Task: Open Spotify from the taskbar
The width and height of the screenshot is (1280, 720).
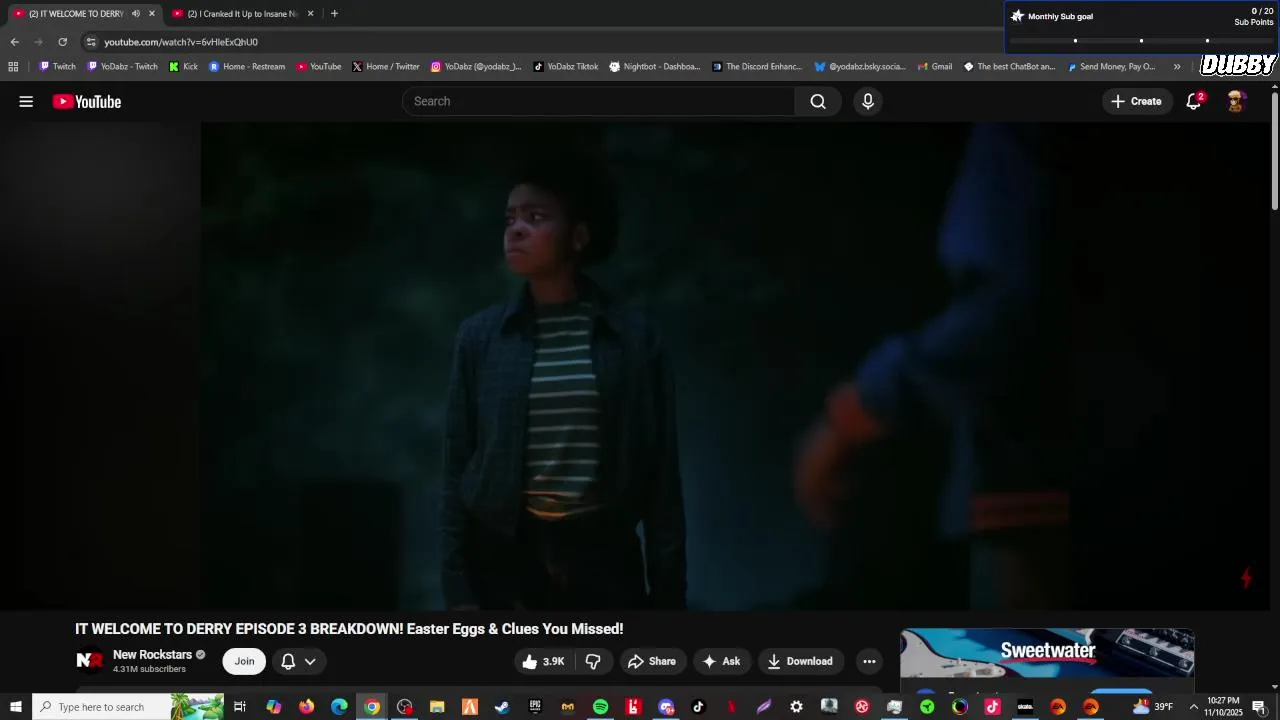Action: point(600,707)
